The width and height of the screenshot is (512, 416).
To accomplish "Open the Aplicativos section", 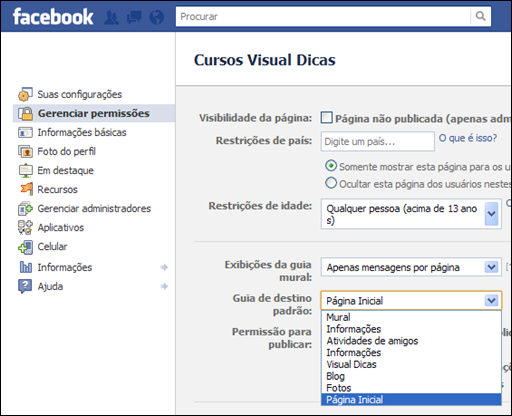I will 61,227.
